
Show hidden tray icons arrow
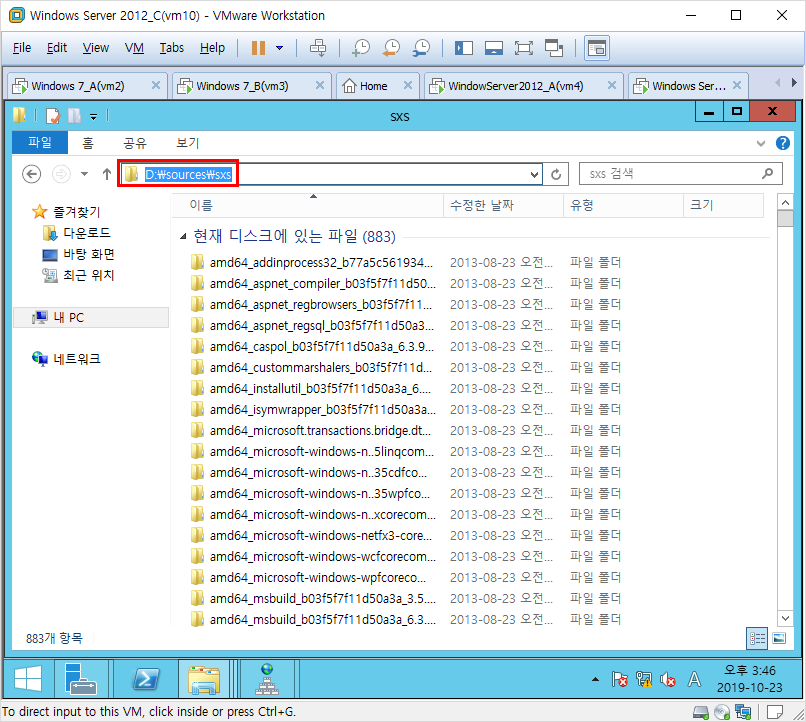point(595,679)
